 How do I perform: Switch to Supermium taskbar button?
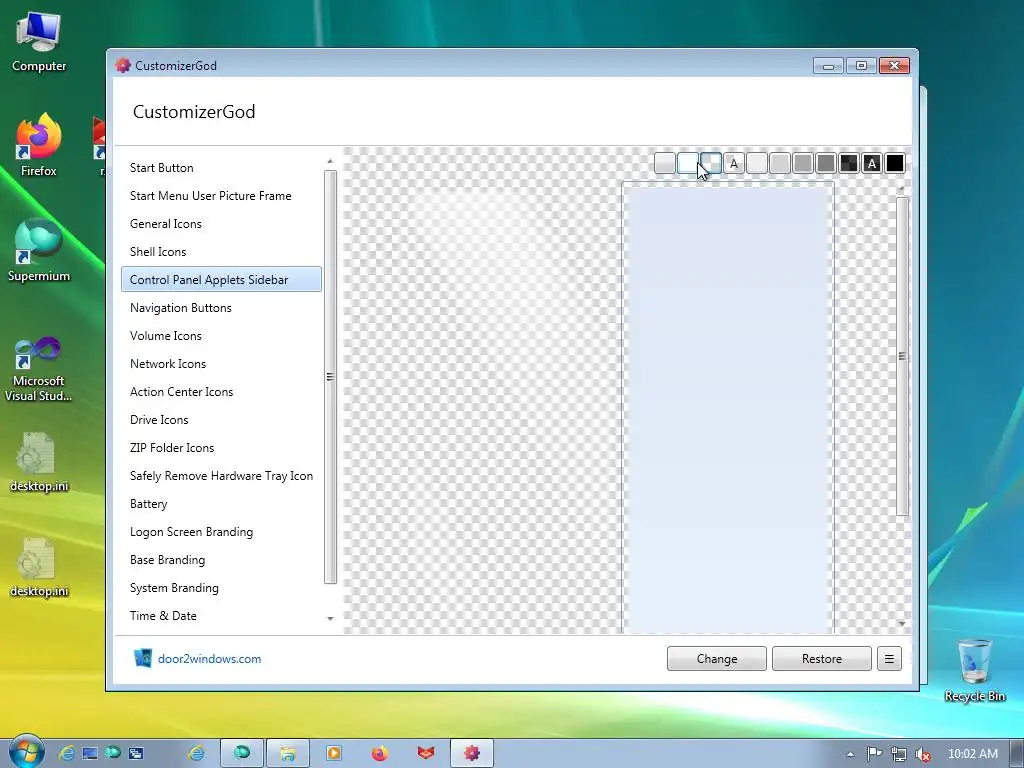(x=242, y=753)
